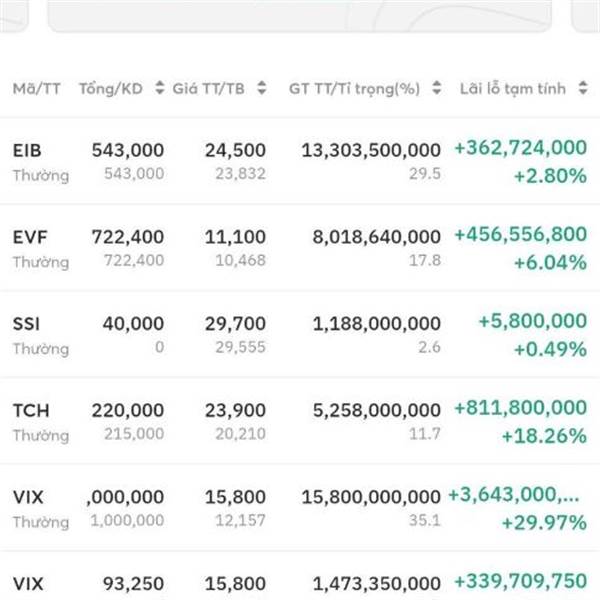
Task: Open the TCH stock row
Action: tap(300, 421)
